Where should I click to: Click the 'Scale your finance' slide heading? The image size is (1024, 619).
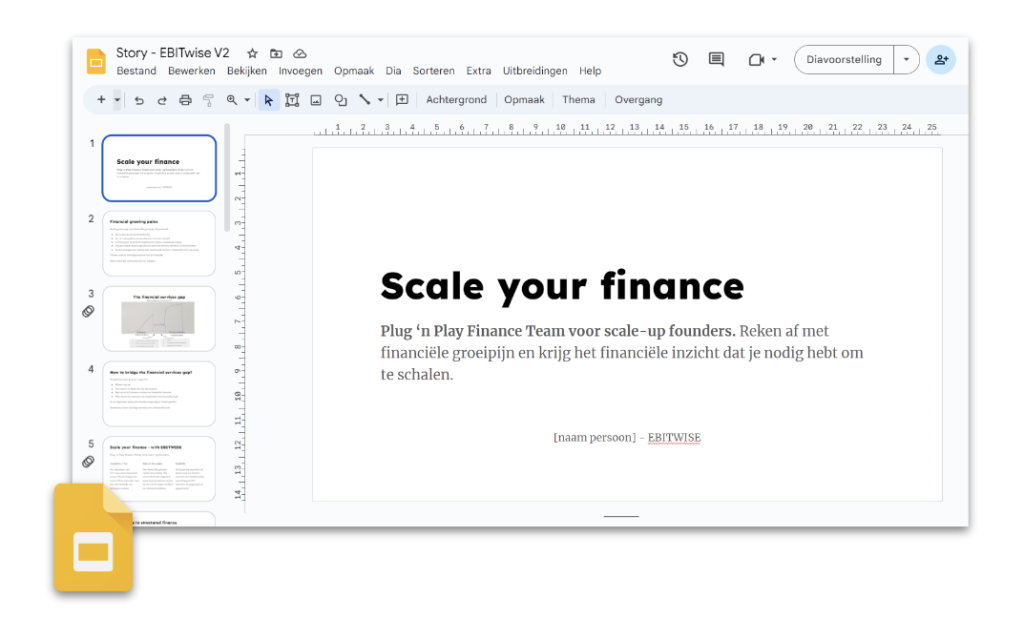coord(562,286)
